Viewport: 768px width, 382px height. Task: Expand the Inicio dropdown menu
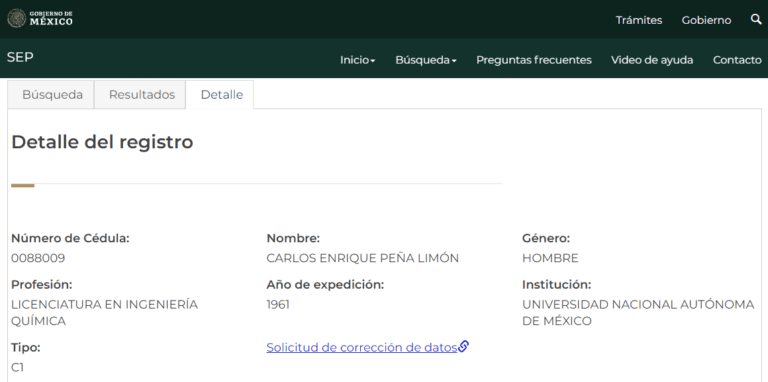point(358,60)
